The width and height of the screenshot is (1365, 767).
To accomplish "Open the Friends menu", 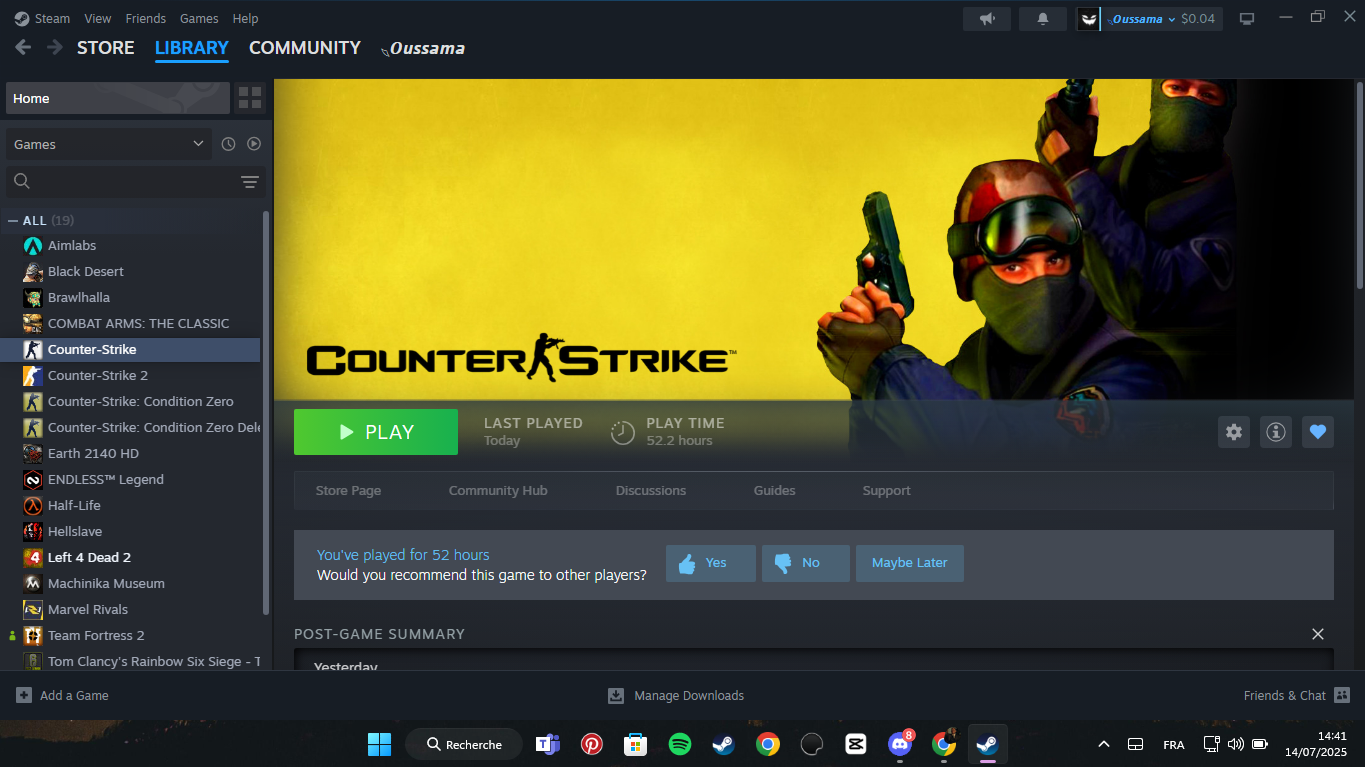I will pyautogui.click(x=146, y=19).
